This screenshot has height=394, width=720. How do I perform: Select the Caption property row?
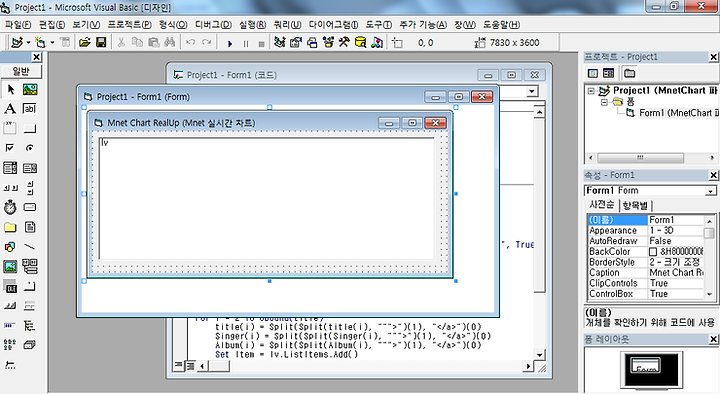point(646,273)
